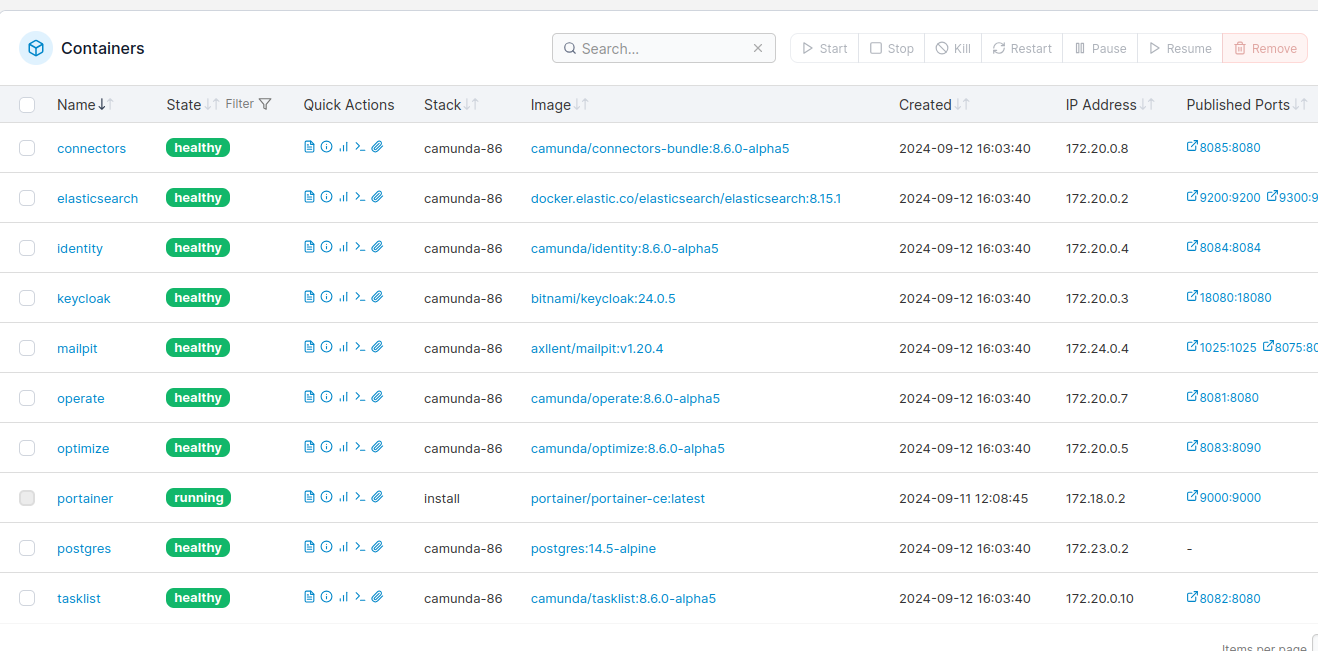Open published port 8081:8080 link
The image size is (1318, 651).
pyautogui.click(x=1222, y=398)
